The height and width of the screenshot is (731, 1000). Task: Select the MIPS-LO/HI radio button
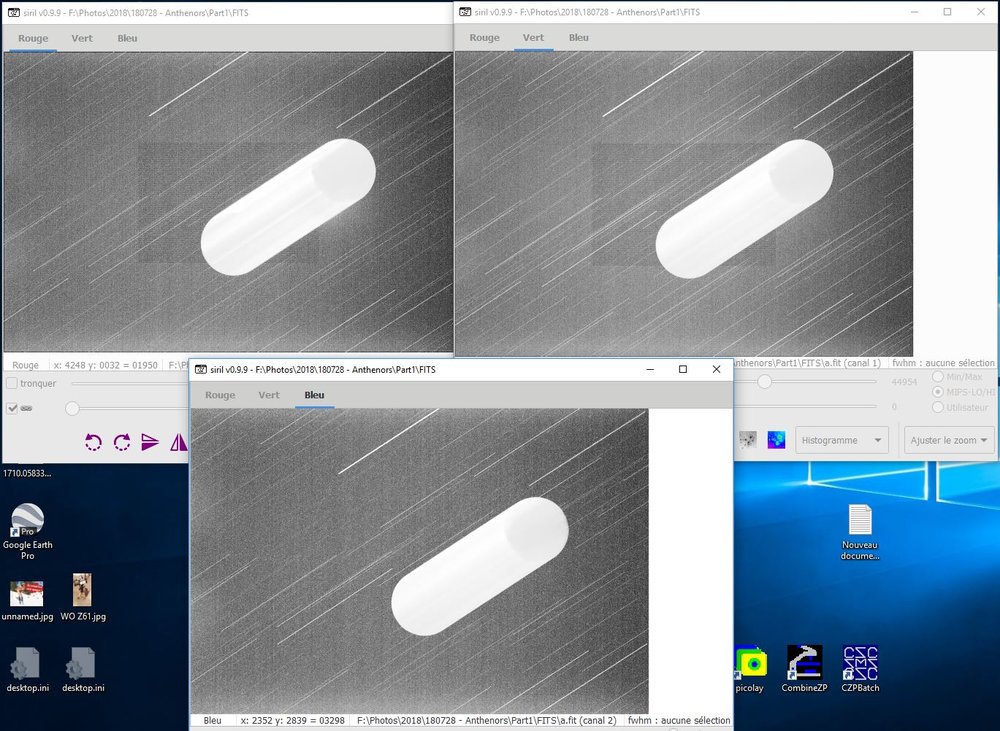[938, 392]
